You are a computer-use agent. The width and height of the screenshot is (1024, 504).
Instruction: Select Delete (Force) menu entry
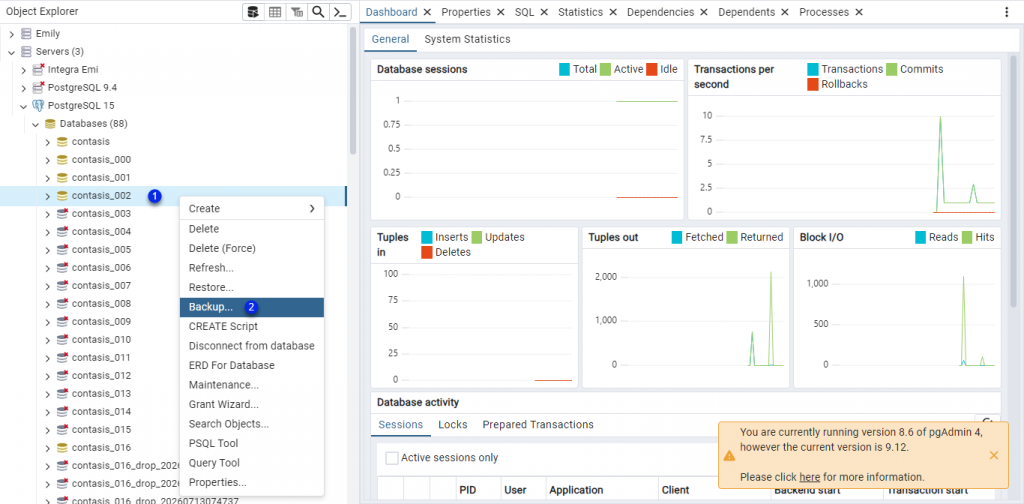[x=251, y=248]
